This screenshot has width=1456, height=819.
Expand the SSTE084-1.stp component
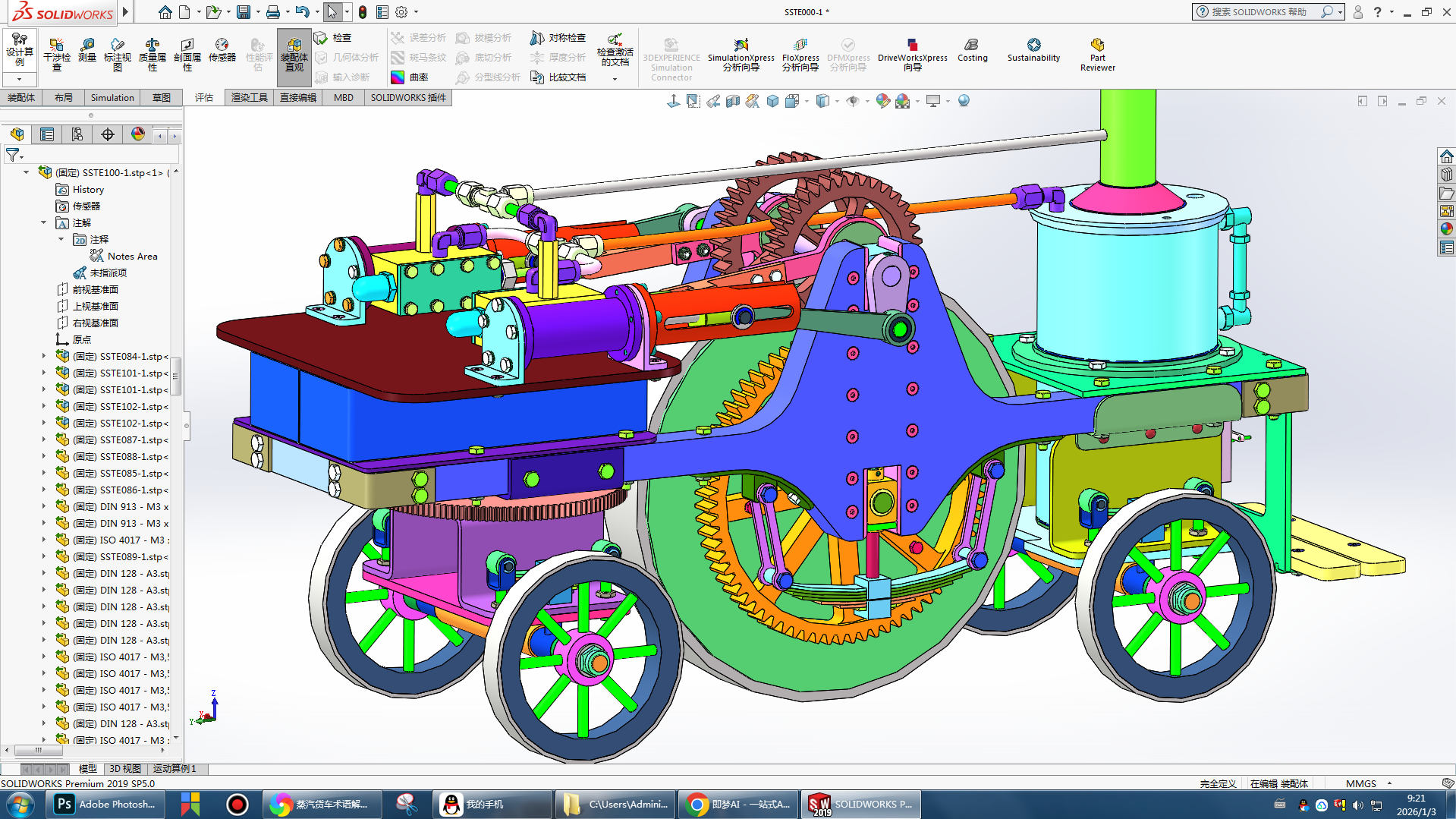pos(43,356)
